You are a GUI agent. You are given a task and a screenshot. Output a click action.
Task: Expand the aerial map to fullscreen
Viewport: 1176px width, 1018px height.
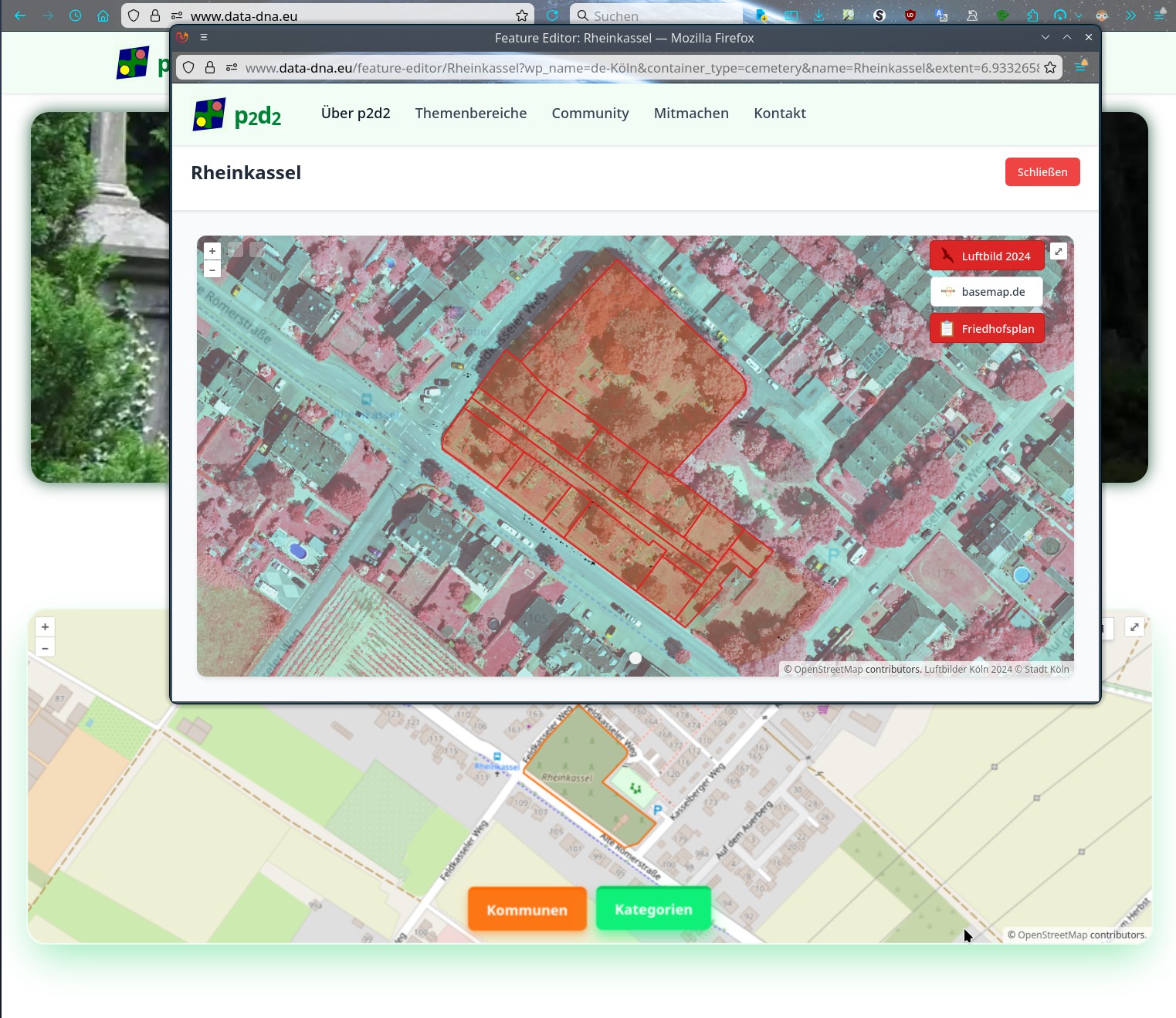coord(1059,251)
